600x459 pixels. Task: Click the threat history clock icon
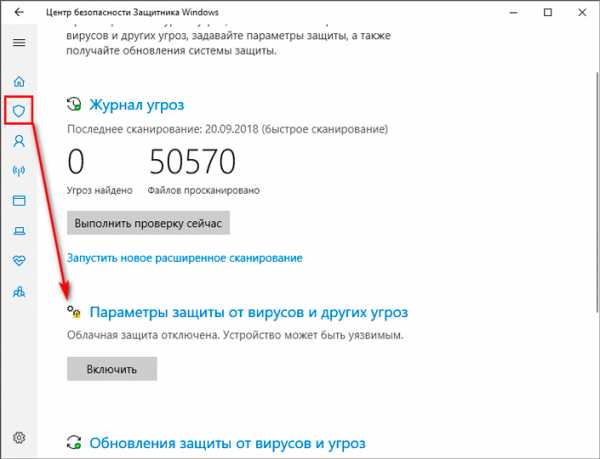coord(74,104)
